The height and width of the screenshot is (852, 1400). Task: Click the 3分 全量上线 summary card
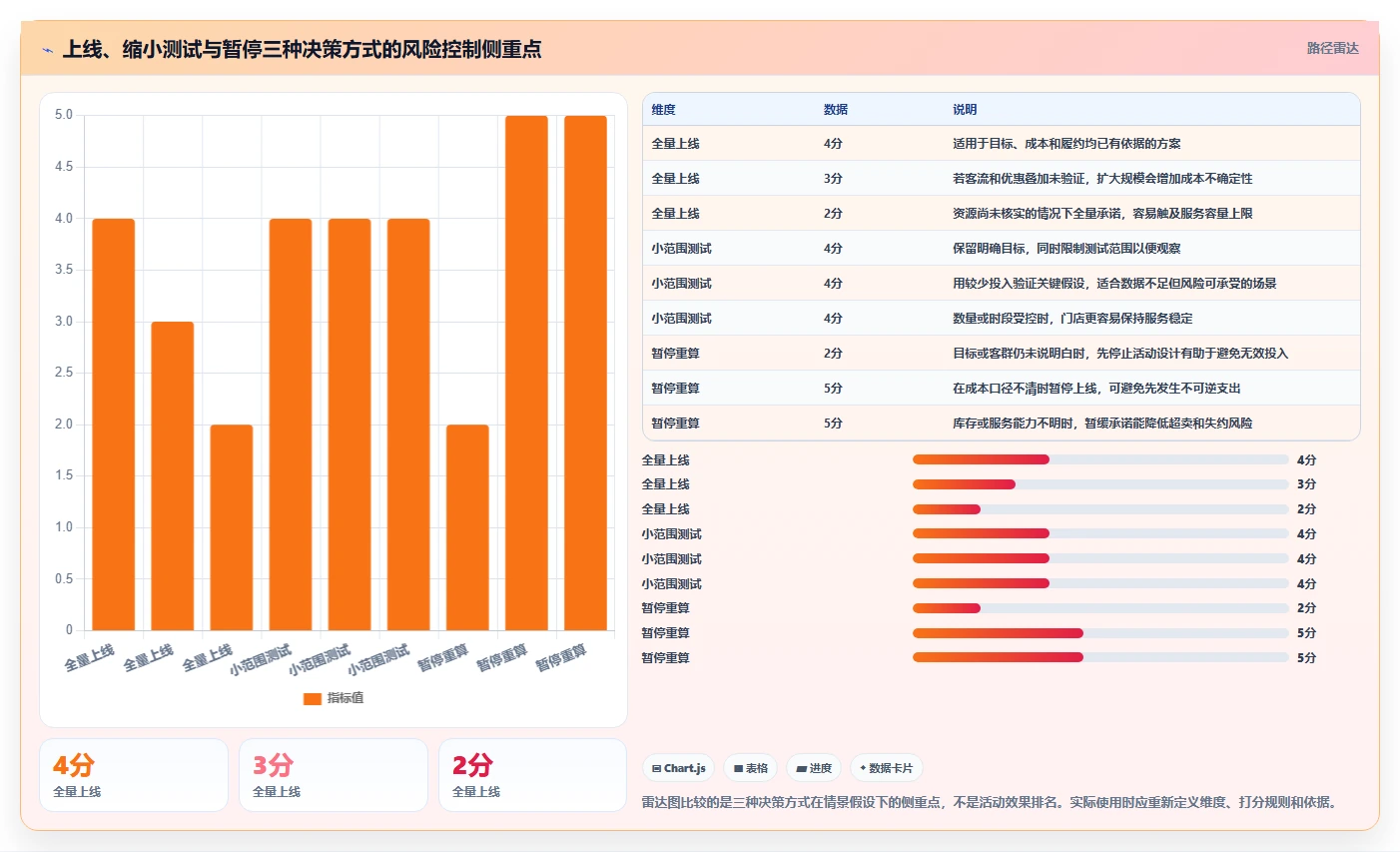[x=334, y=775]
